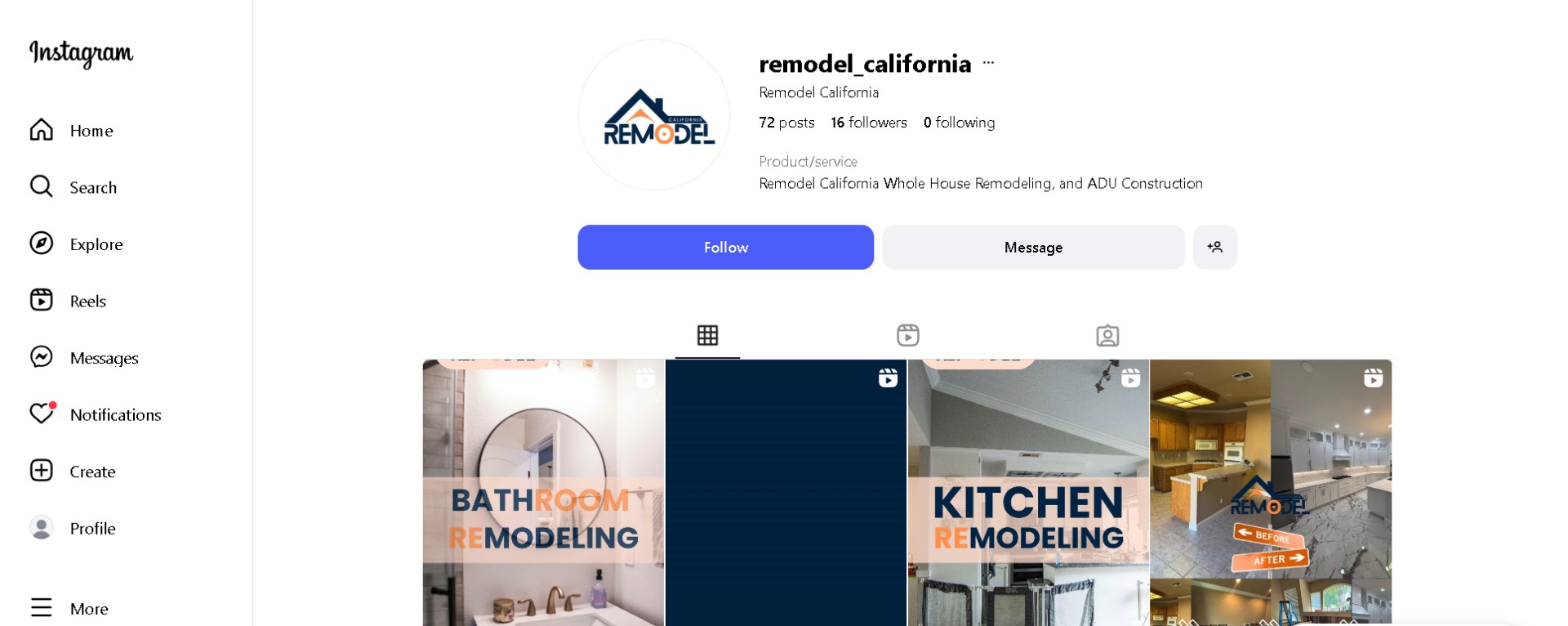Message the Remodel California account

pos(1033,247)
